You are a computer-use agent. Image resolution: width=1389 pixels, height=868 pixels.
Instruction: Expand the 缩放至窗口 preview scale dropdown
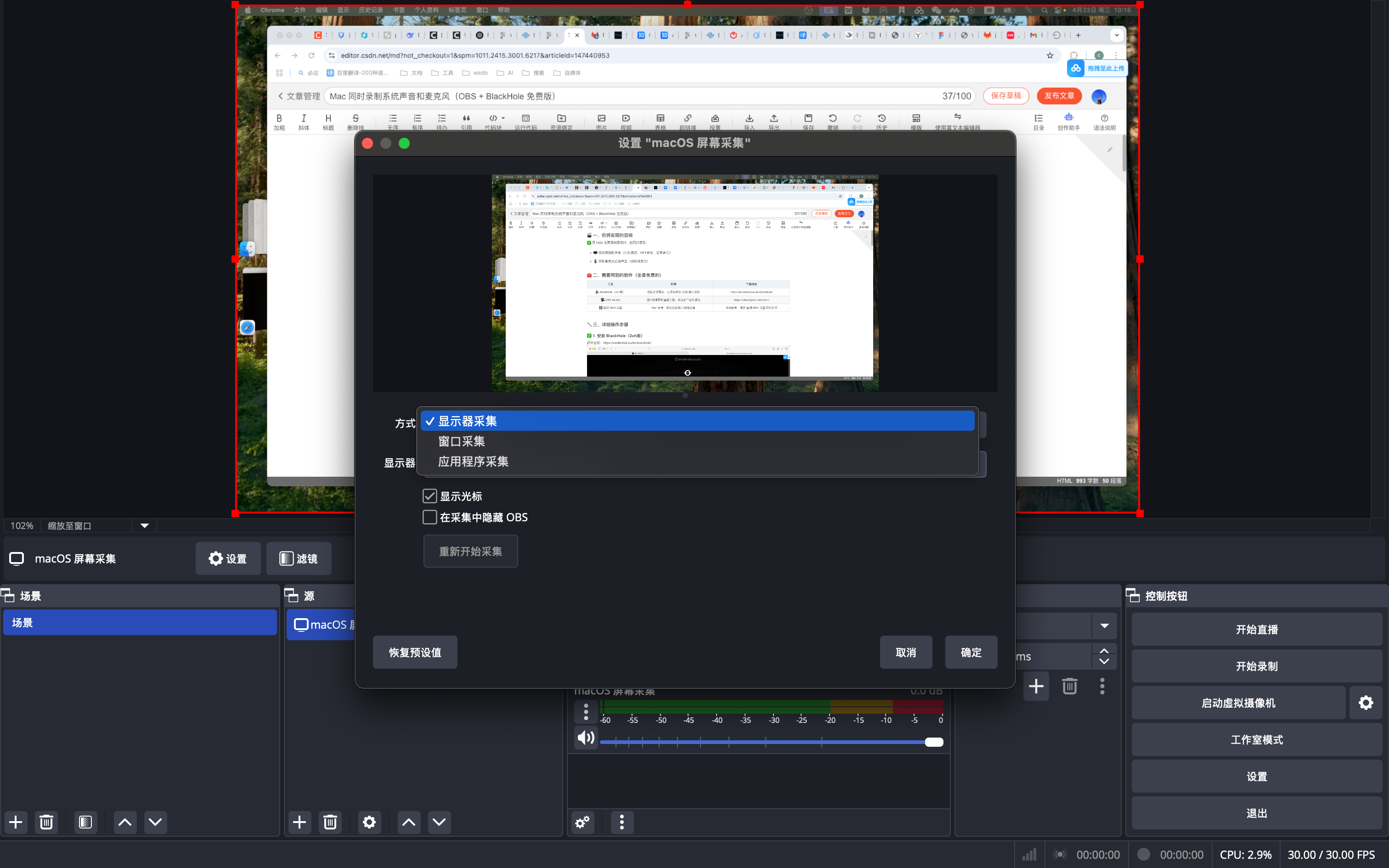click(145, 526)
